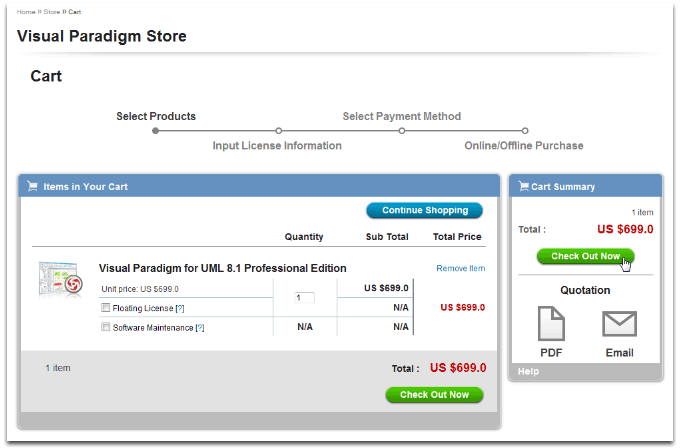Click the Continue Shopping button
Image resolution: width=680 pixels, height=448 pixels.
[x=425, y=210]
